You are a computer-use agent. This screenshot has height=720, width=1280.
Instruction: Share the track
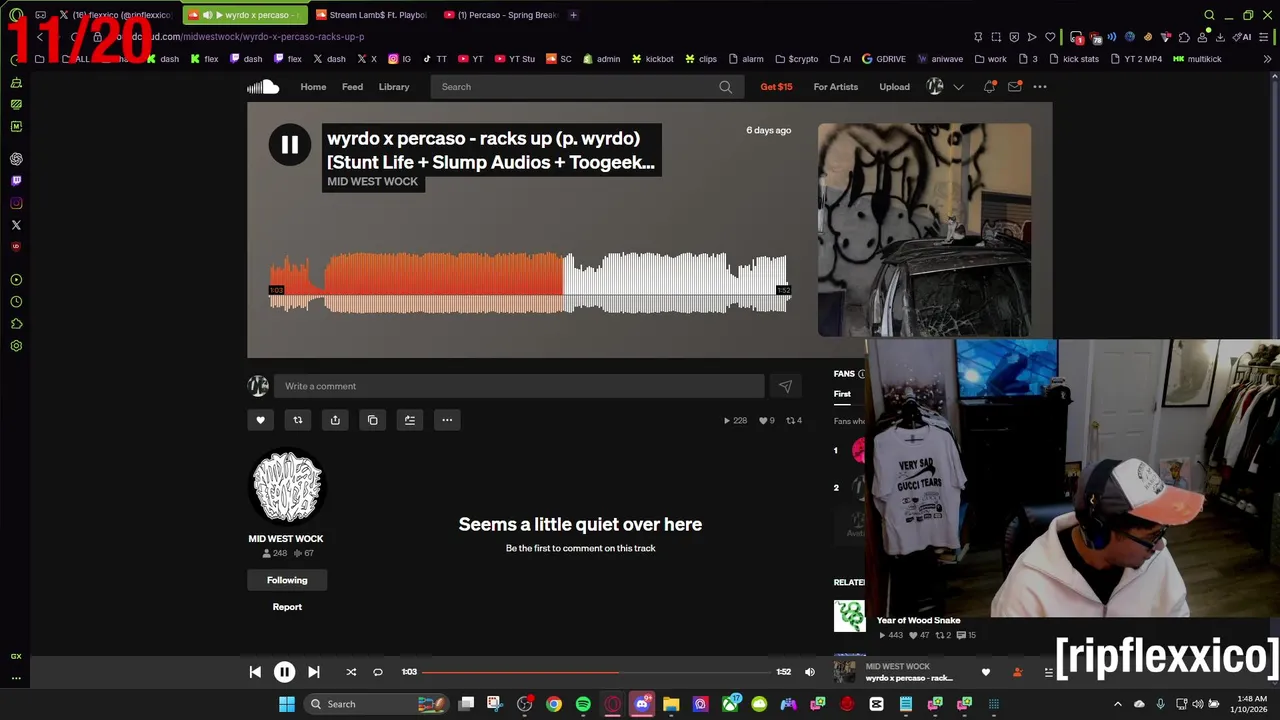[335, 420]
